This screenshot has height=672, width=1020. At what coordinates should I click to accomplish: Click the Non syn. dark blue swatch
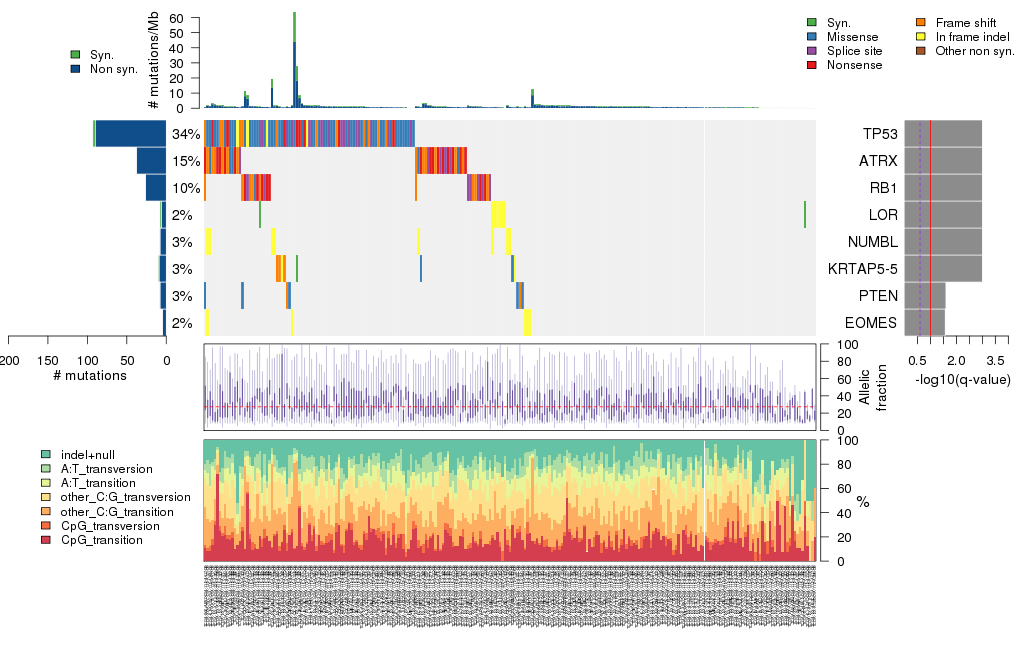(x=75, y=69)
